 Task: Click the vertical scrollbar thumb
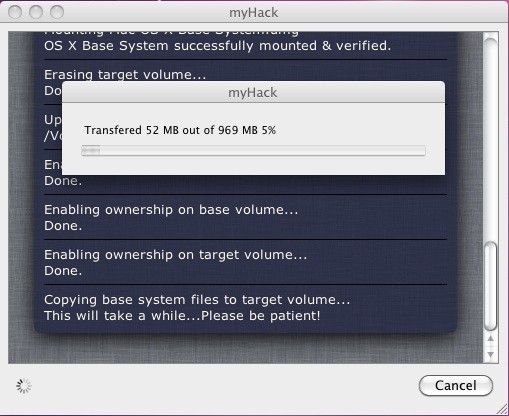(x=490, y=287)
